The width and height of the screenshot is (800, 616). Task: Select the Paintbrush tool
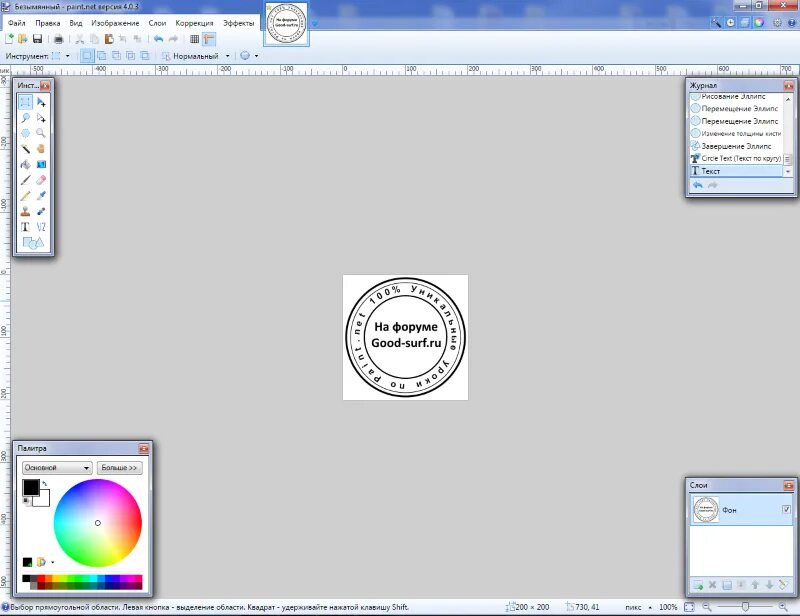(x=26, y=180)
